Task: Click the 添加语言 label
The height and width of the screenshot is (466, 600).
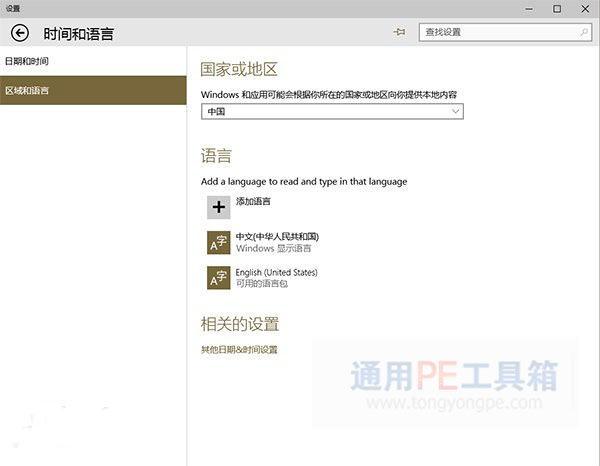Action: (253, 201)
